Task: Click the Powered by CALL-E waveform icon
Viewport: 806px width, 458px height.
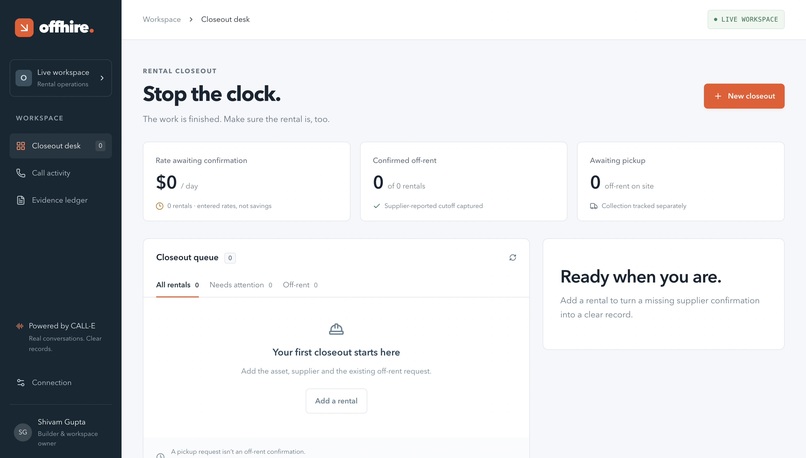Action: pyautogui.click(x=20, y=326)
